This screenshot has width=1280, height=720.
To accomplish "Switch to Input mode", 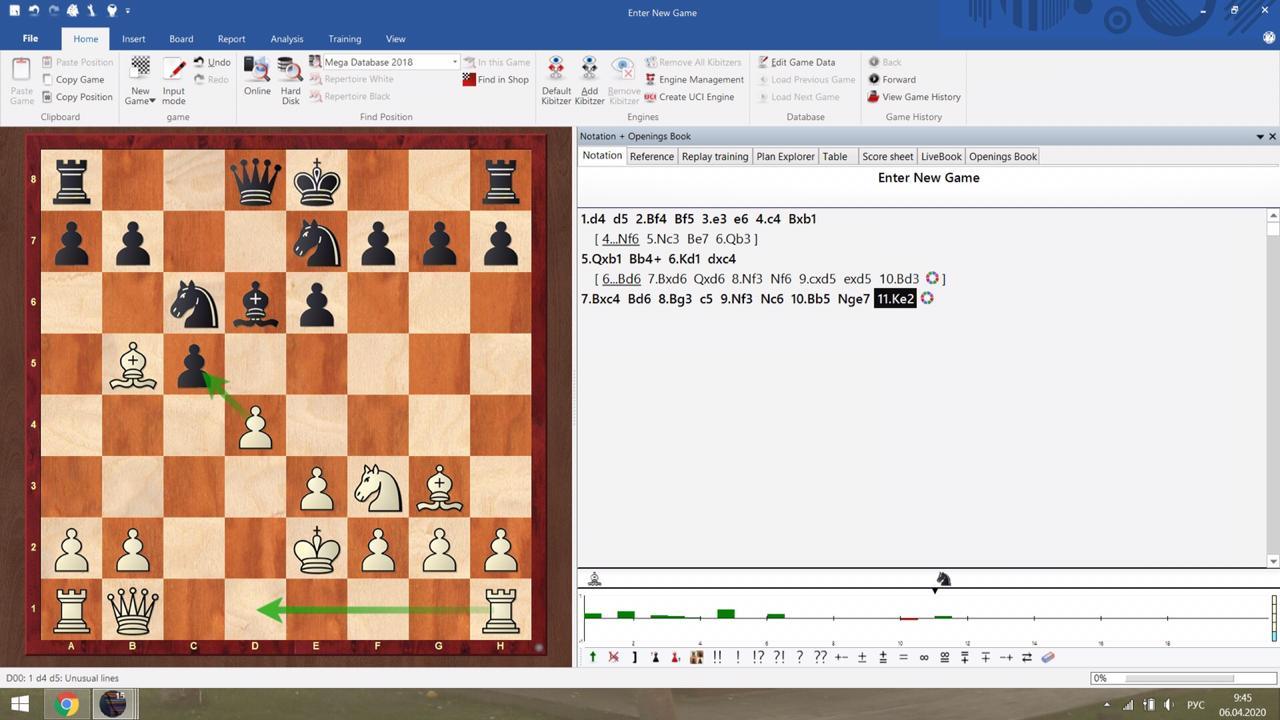I will tap(174, 78).
